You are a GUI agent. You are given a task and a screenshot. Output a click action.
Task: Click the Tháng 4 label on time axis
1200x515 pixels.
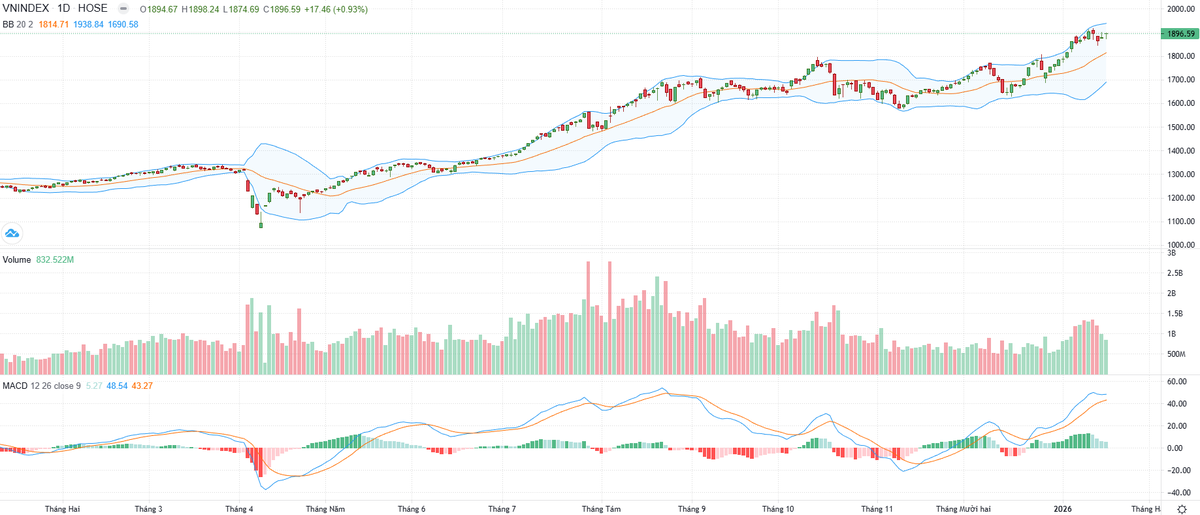point(239,508)
